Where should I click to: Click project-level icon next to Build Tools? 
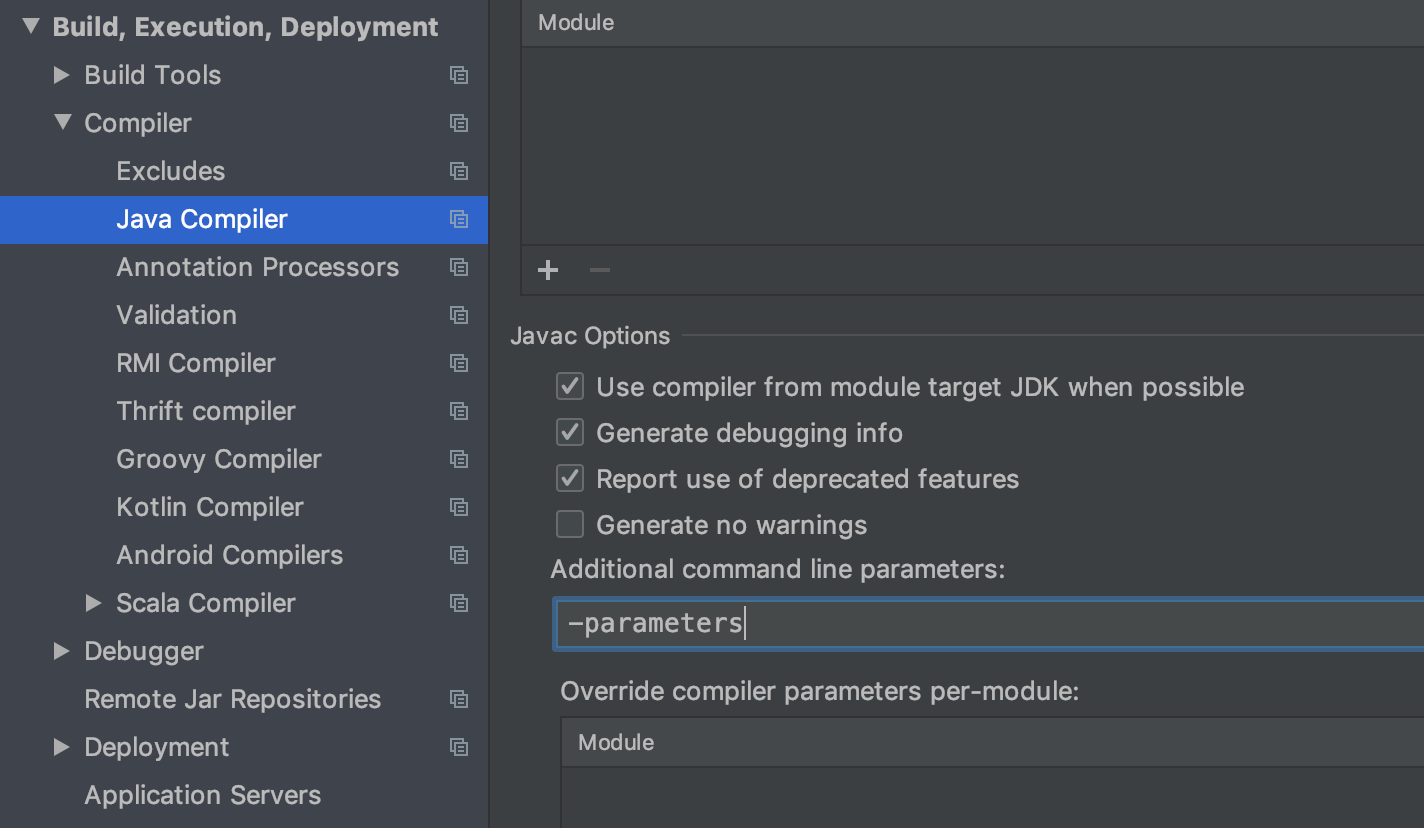click(x=459, y=75)
